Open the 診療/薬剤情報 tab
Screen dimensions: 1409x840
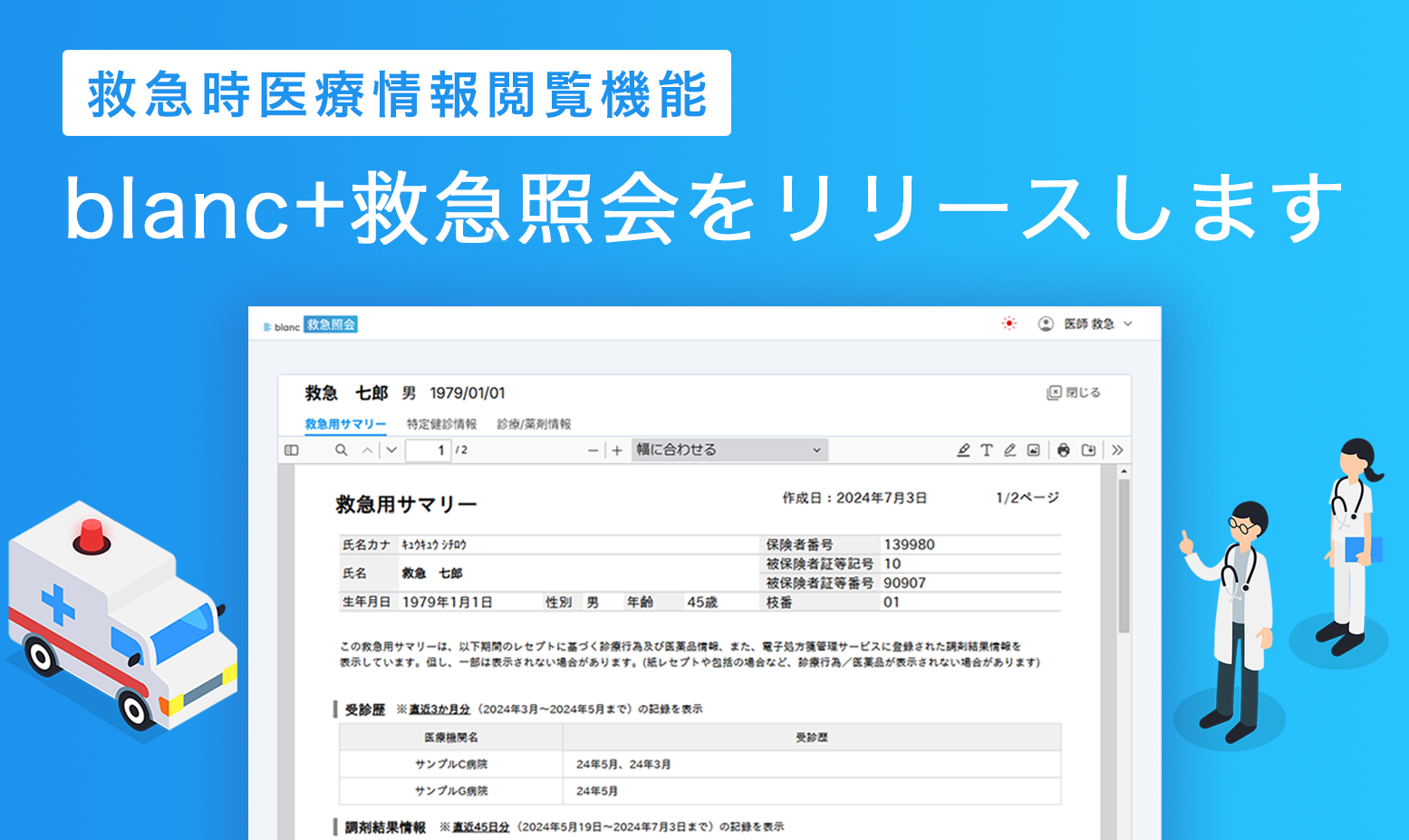[536, 422]
